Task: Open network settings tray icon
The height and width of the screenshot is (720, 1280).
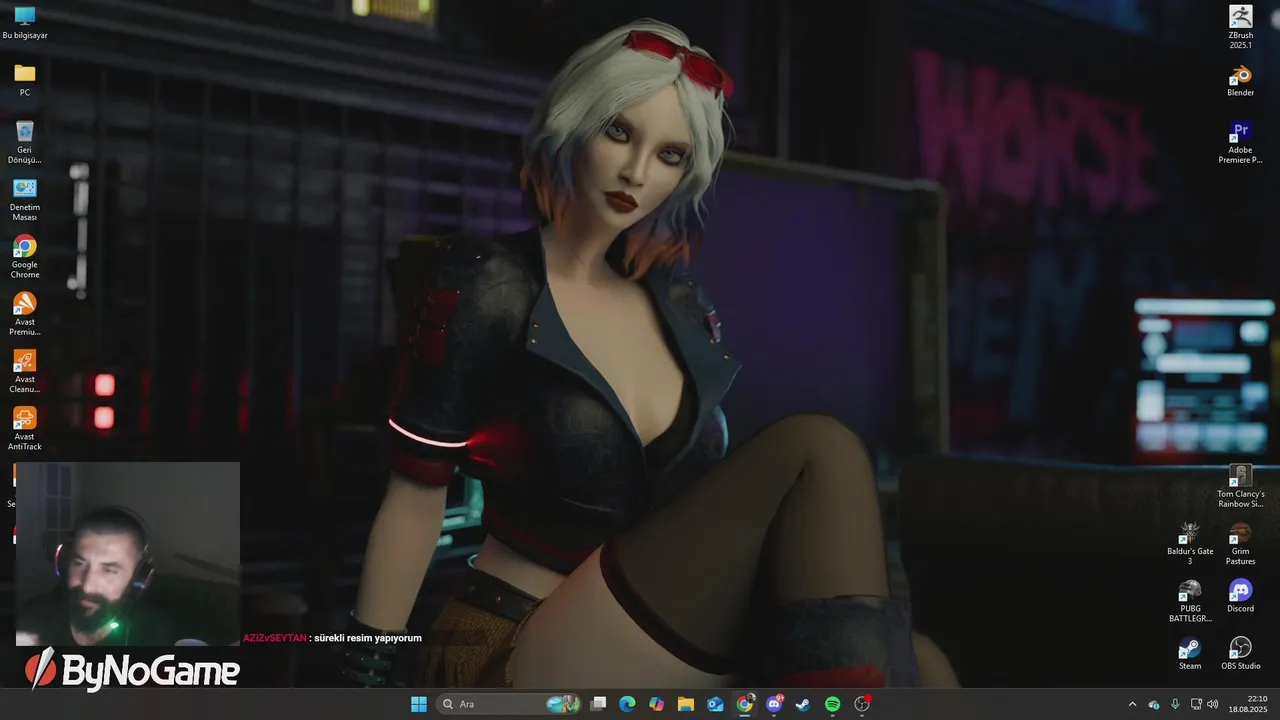Action: (1196, 704)
